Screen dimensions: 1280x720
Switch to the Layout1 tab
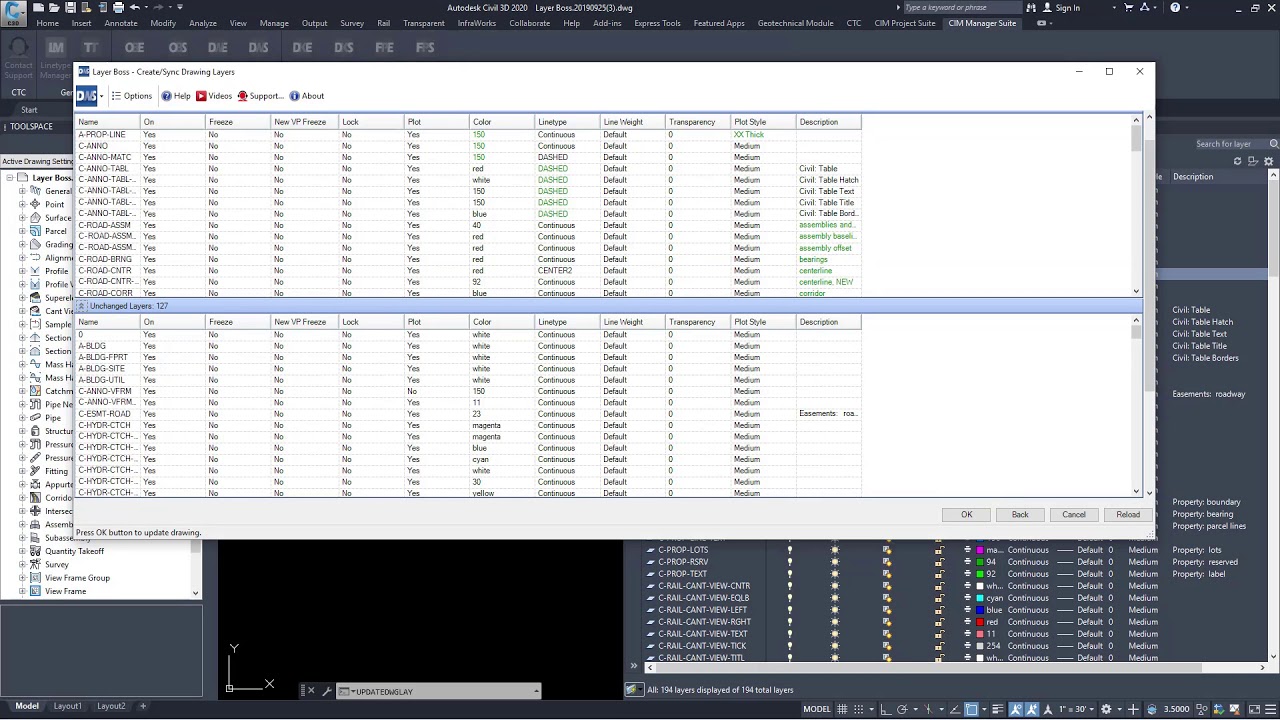coord(67,706)
